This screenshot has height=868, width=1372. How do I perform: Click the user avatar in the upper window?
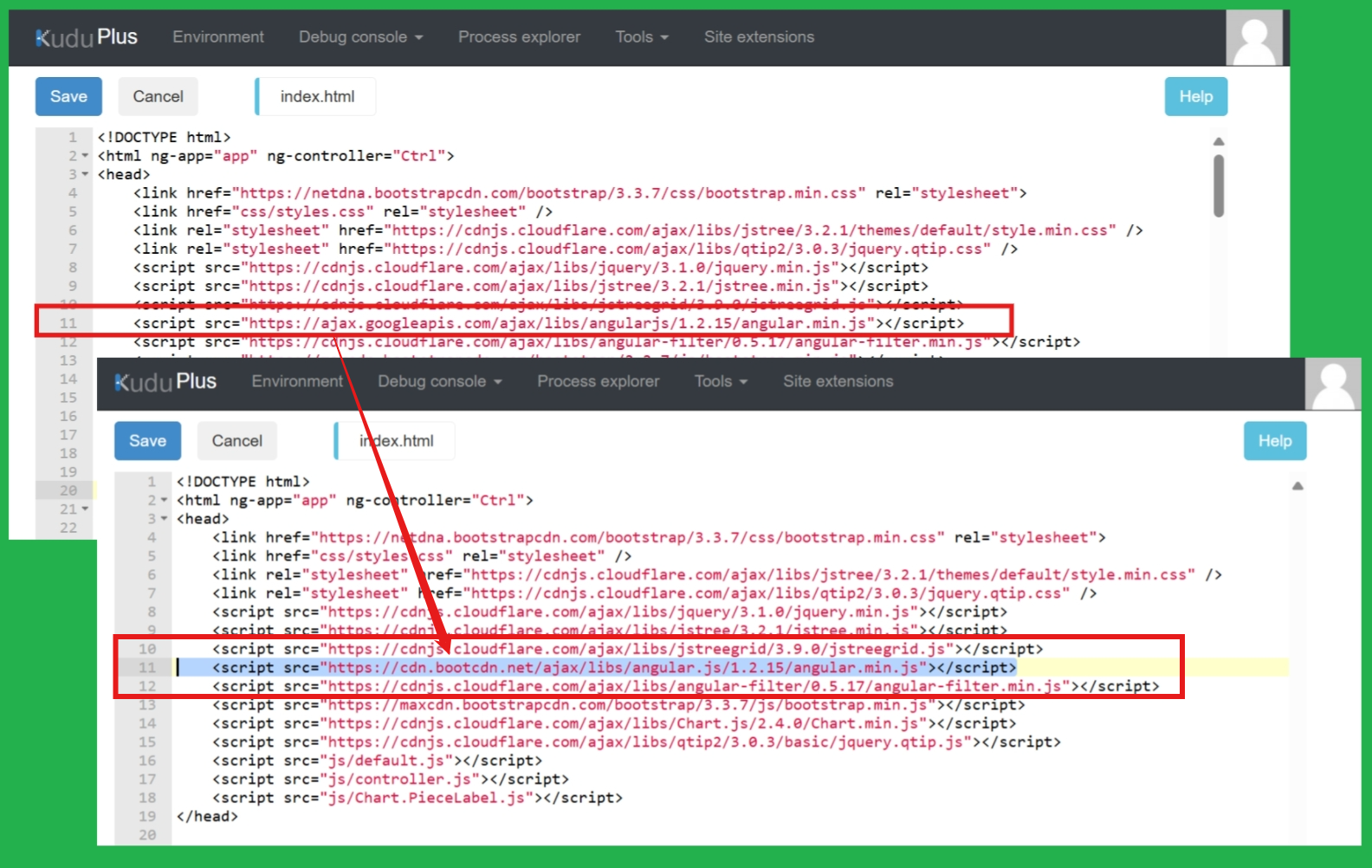(1253, 38)
